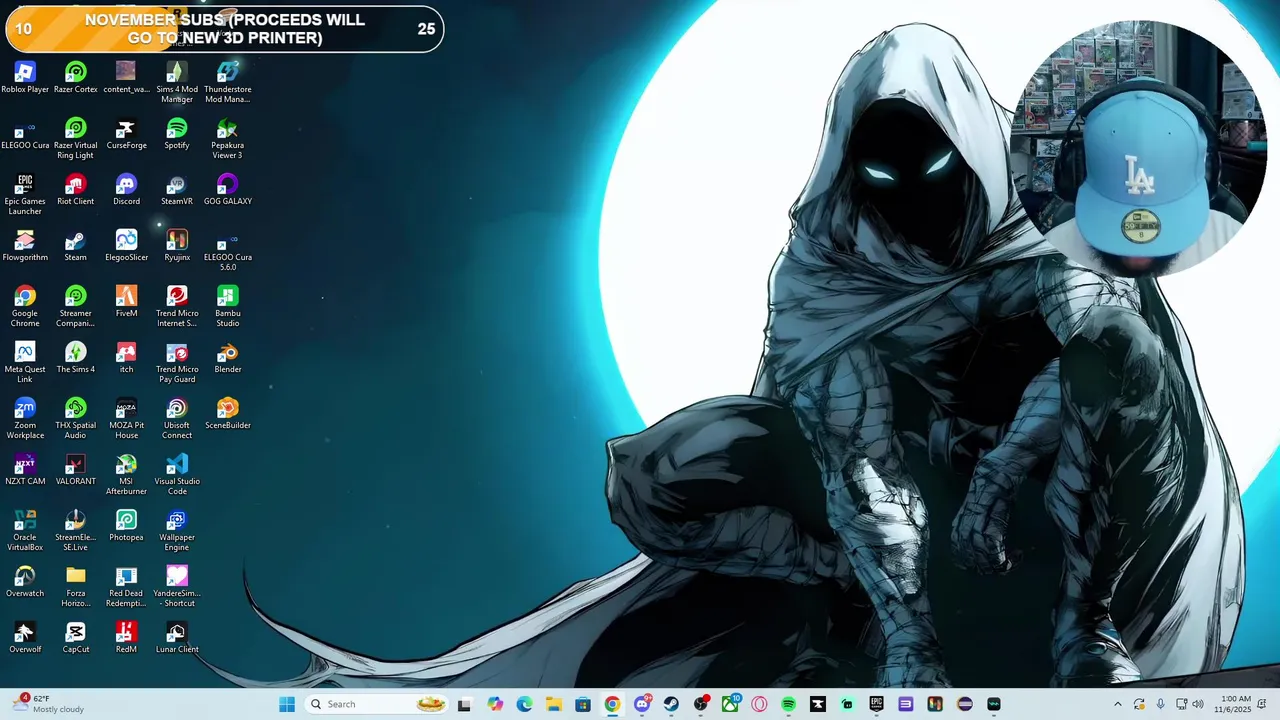Image resolution: width=1280 pixels, height=720 pixels.
Task: Open the Wallpaper Engine desktop shortcut
Action: 177,530
